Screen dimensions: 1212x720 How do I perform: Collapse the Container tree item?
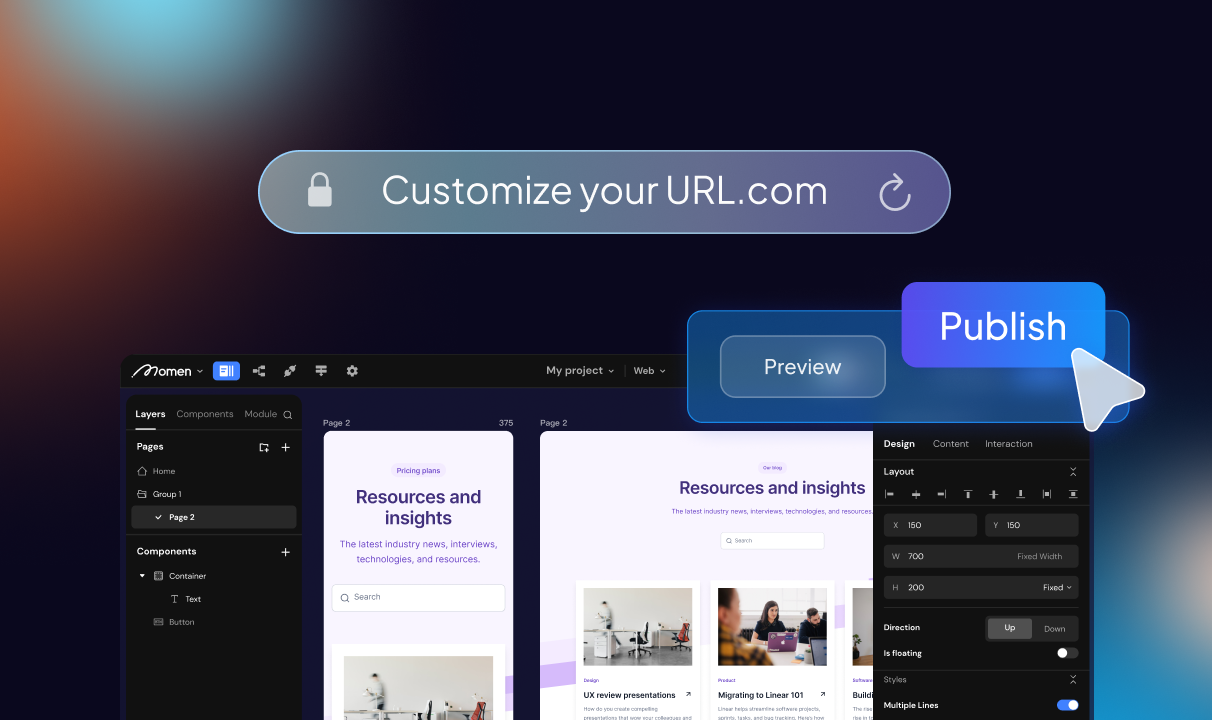click(x=142, y=576)
